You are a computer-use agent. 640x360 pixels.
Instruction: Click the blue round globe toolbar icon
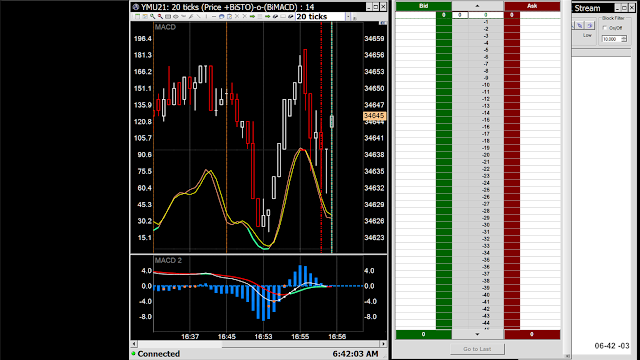pyautogui.click(x=222, y=16)
